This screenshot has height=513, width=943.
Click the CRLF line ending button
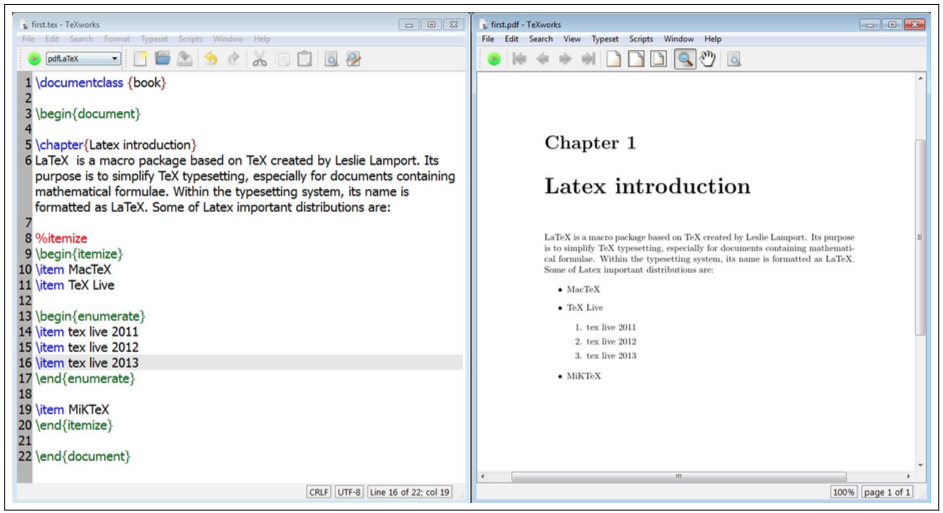319,492
